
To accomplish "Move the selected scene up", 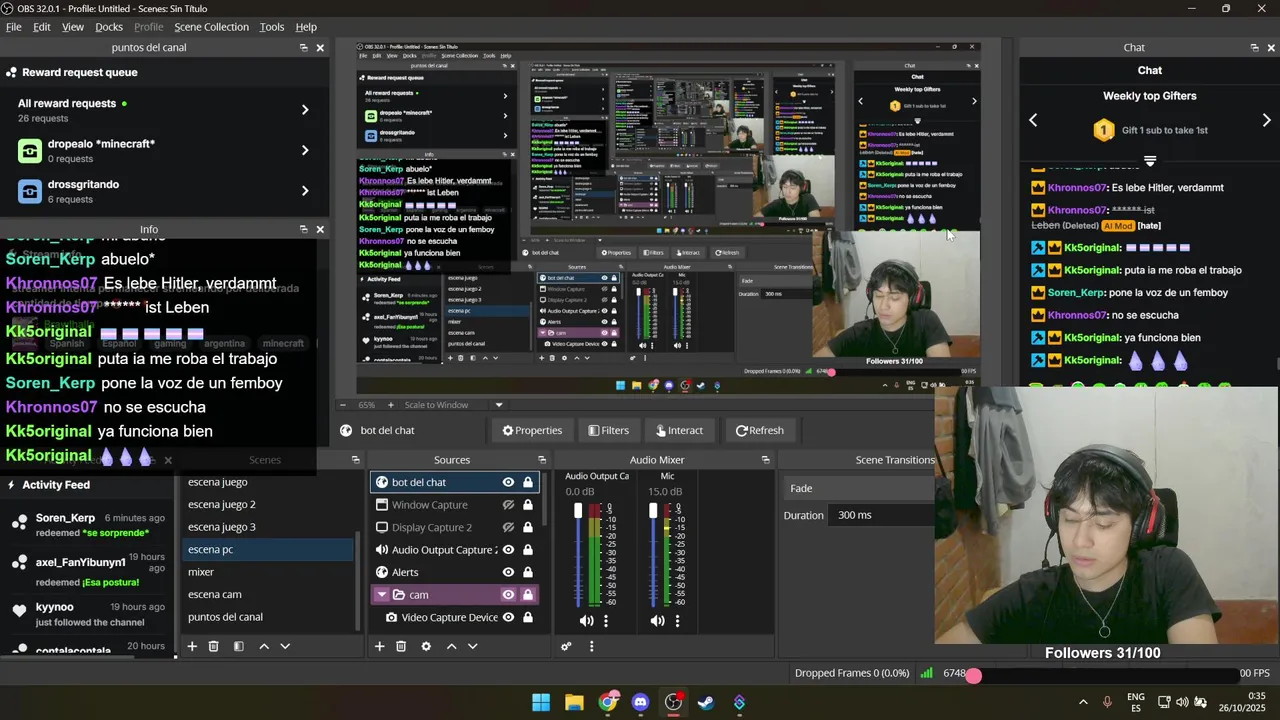I will coord(264,646).
